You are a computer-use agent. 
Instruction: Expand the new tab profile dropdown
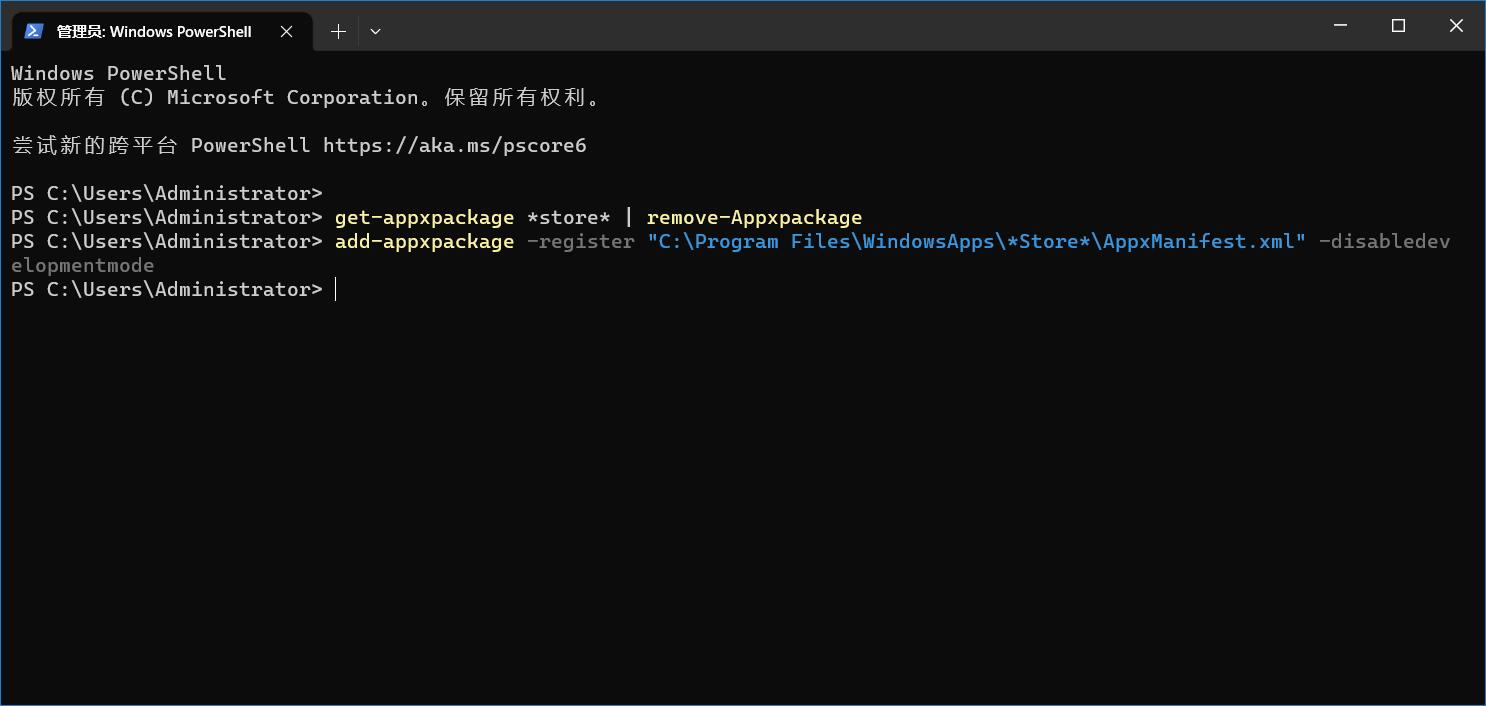(x=375, y=31)
